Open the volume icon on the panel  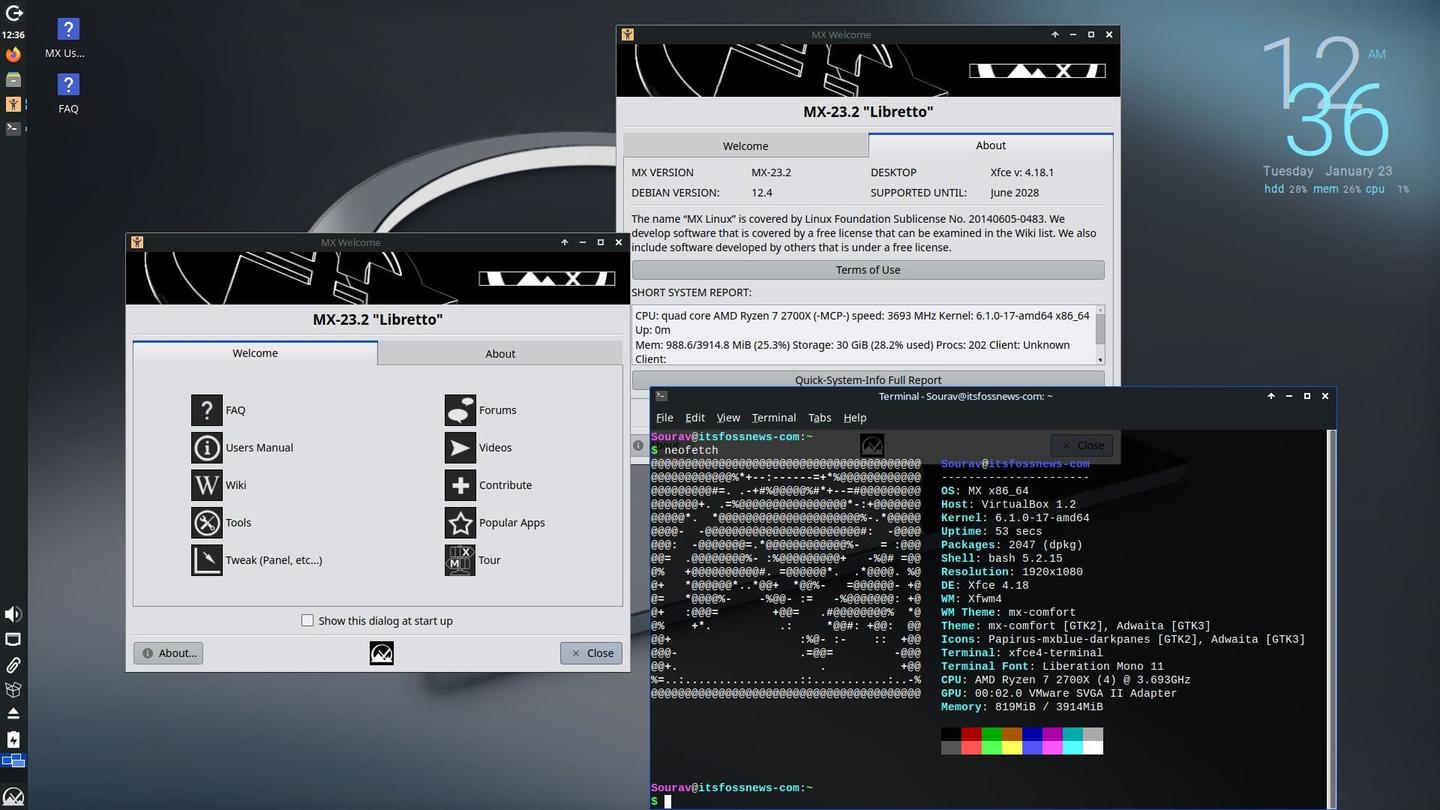[13, 613]
